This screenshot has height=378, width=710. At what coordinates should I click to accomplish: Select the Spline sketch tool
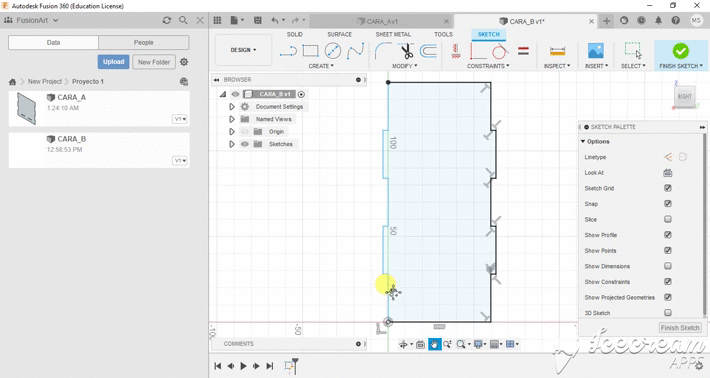tap(355, 51)
